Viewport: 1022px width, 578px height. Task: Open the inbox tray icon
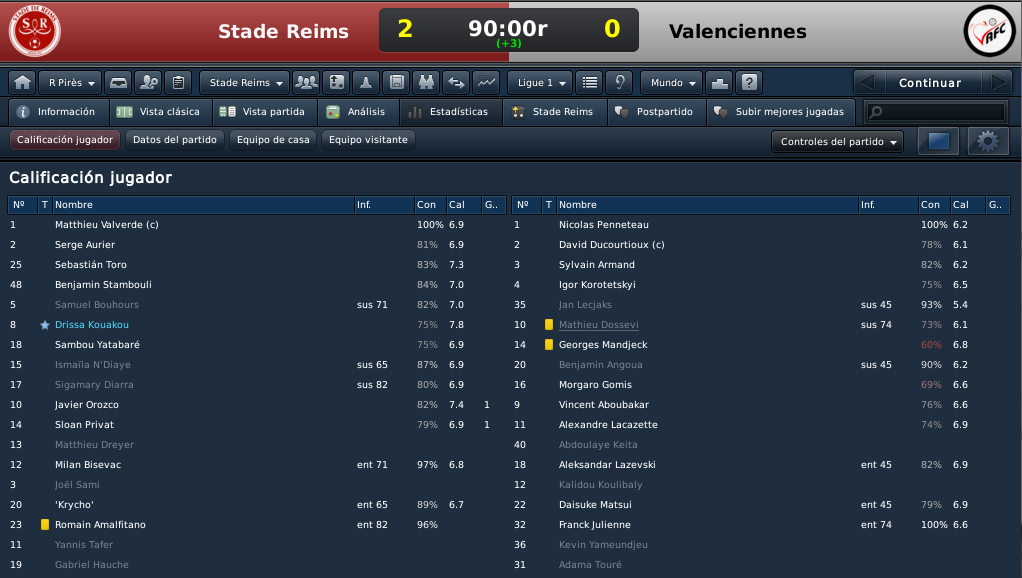118,83
